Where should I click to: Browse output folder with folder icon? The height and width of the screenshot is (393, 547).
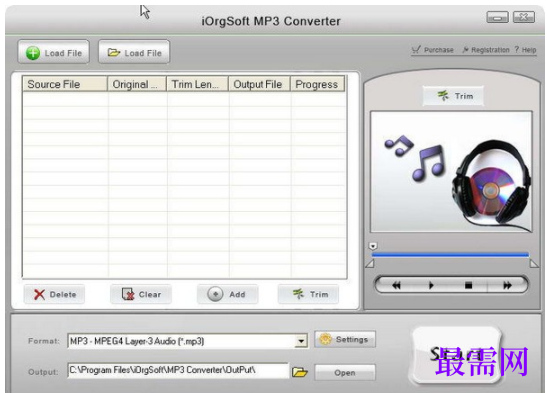tap(300, 372)
